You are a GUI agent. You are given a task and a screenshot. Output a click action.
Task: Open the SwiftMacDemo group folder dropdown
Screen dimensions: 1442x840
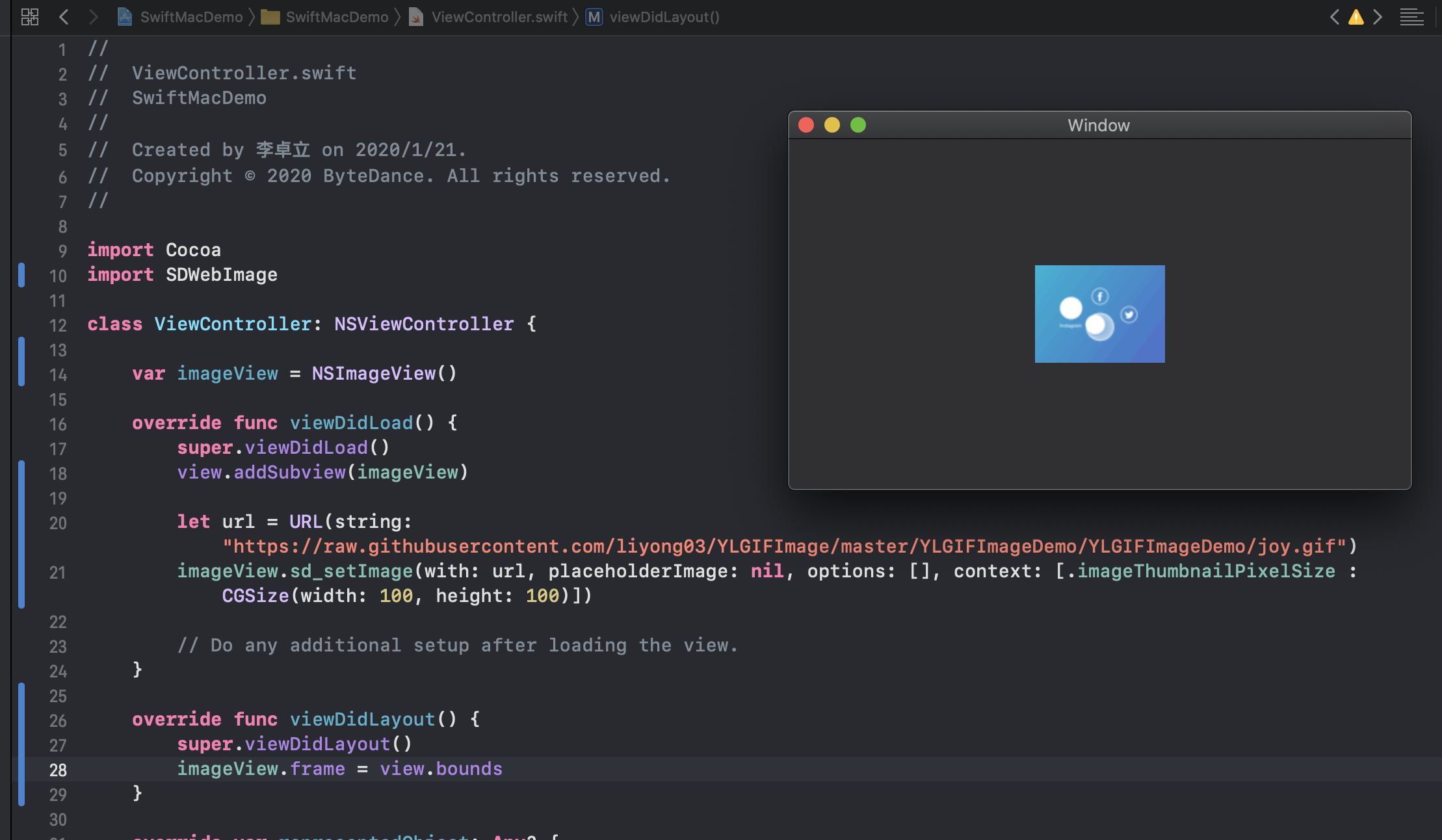[338, 17]
